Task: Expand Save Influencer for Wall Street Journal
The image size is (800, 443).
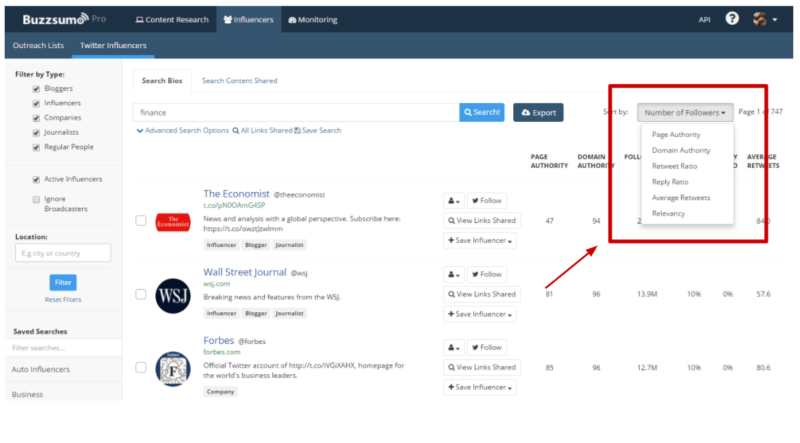Action: pyautogui.click(x=480, y=314)
